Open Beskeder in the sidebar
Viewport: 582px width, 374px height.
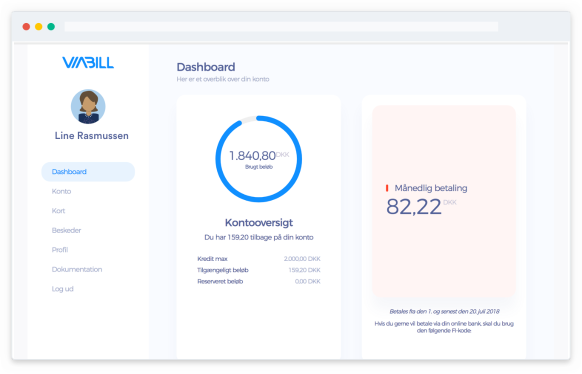(66, 230)
